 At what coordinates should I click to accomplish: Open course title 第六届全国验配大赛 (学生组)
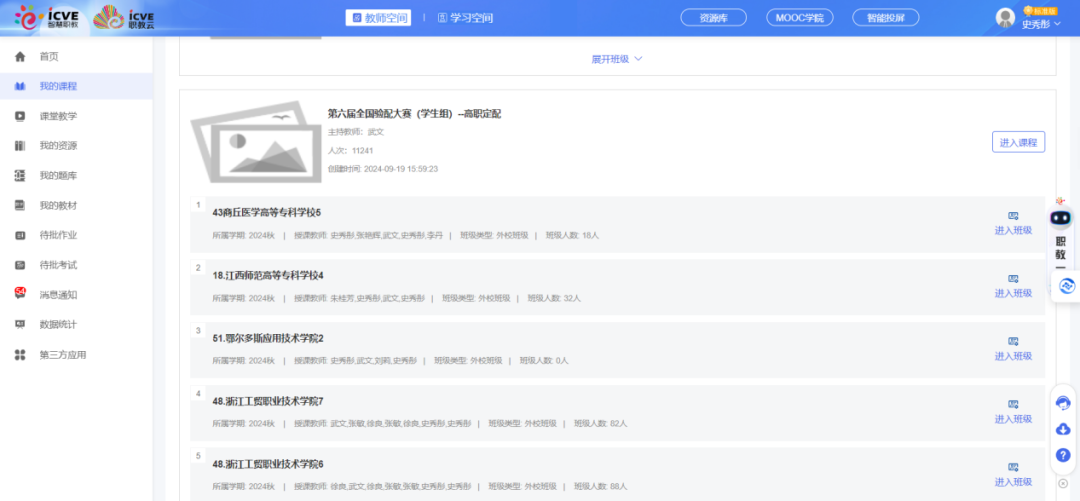click(414, 114)
